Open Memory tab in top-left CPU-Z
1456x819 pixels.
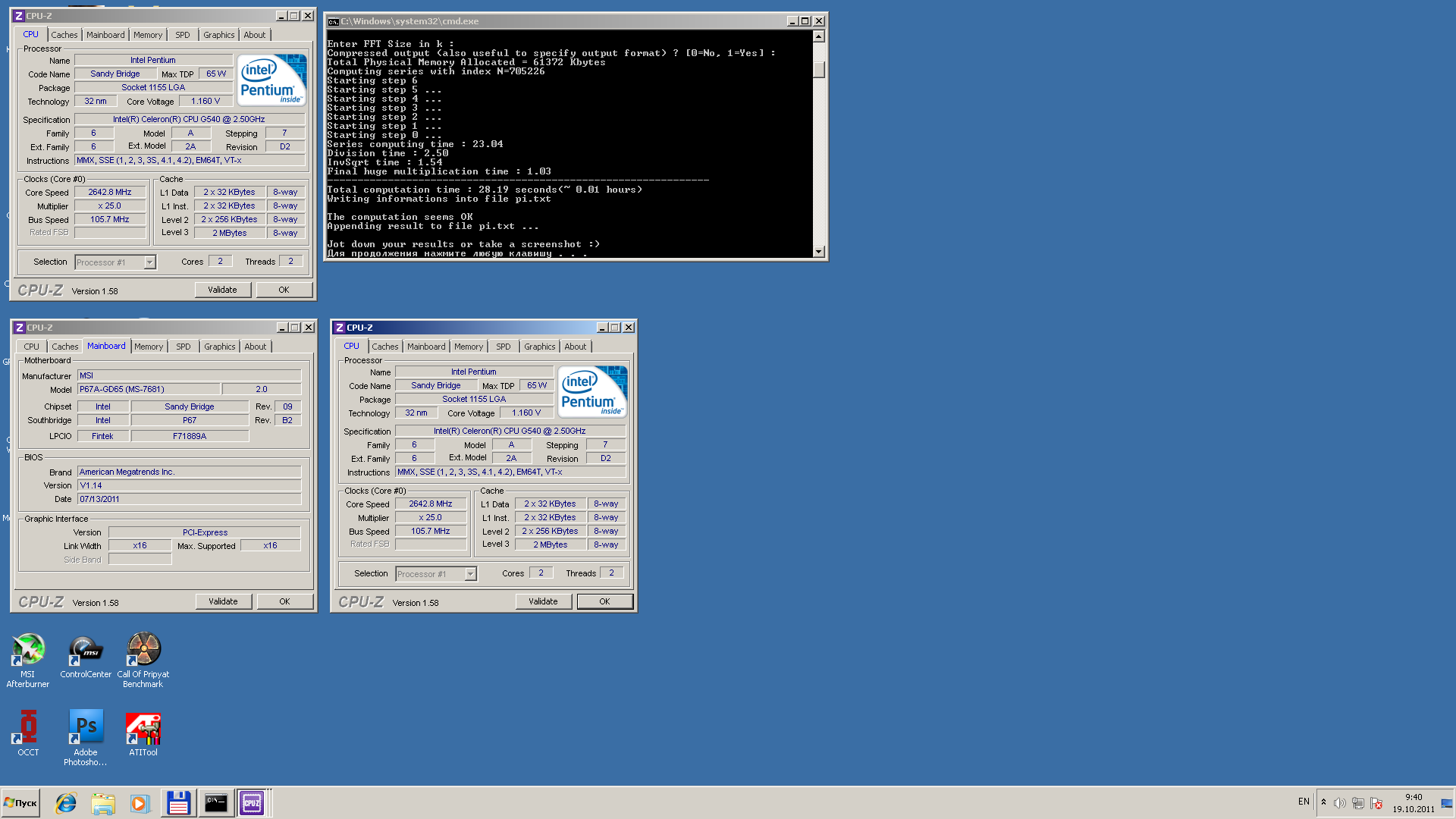point(148,35)
